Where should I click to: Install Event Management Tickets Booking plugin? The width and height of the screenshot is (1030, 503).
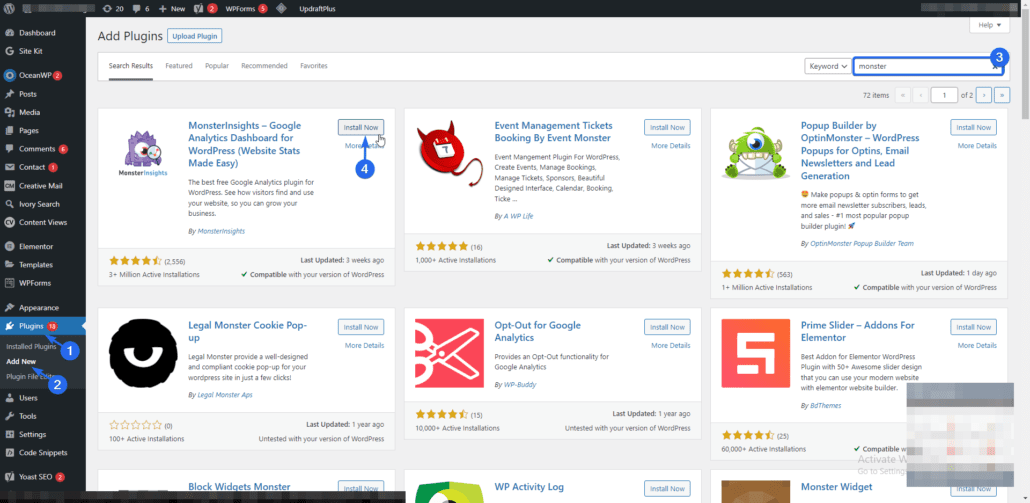667,127
